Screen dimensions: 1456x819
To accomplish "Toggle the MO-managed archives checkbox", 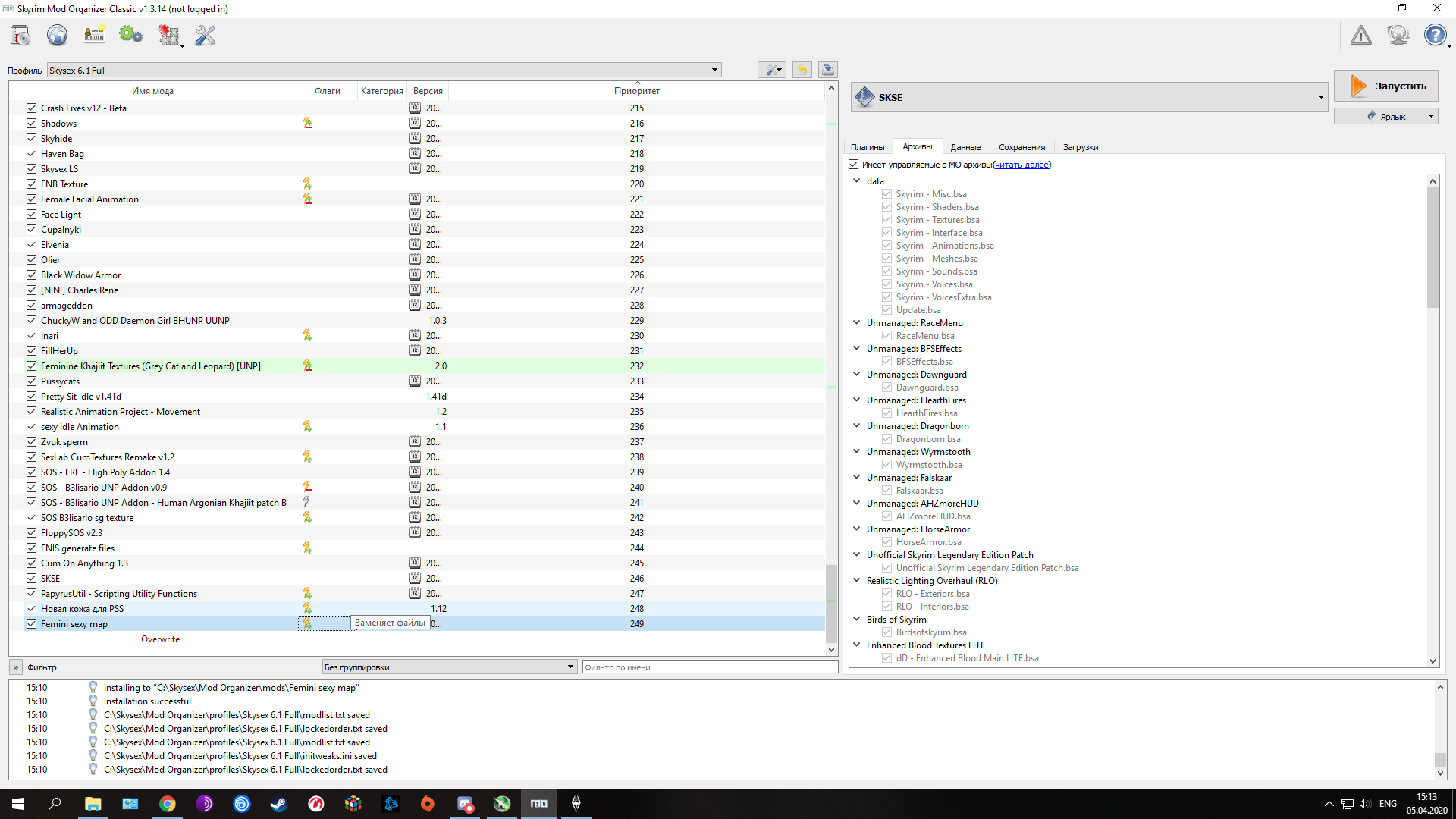I will tap(854, 165).
